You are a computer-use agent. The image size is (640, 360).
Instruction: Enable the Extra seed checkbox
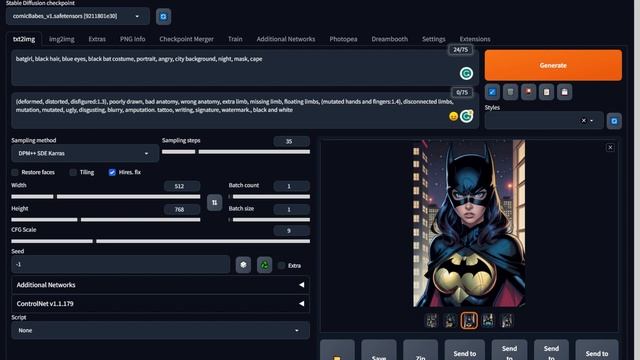pyautogui.click(x=281, y=266)
